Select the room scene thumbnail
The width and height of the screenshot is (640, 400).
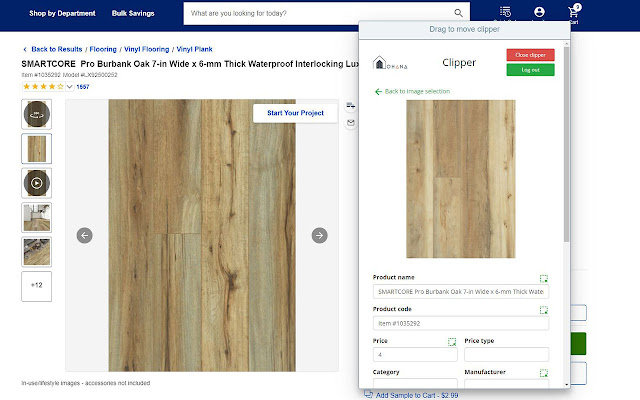(x=37, y=218)
